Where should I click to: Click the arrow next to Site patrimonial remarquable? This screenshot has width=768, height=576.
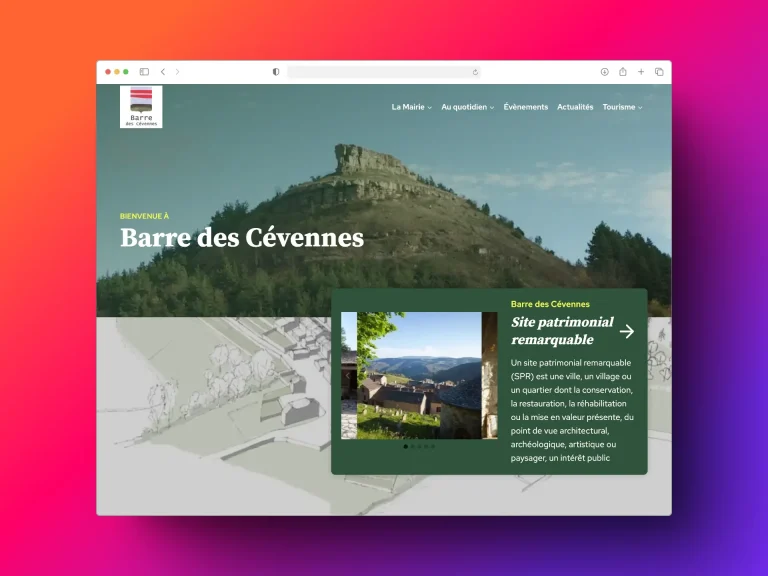(x=626, y=331)
